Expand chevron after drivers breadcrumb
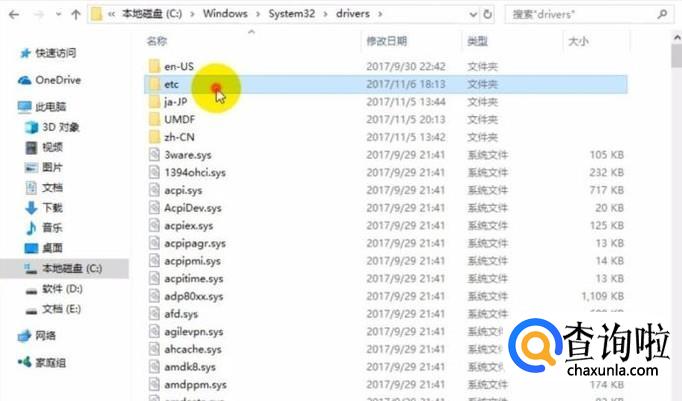This screenshot has height=401, width=682. 380,14
